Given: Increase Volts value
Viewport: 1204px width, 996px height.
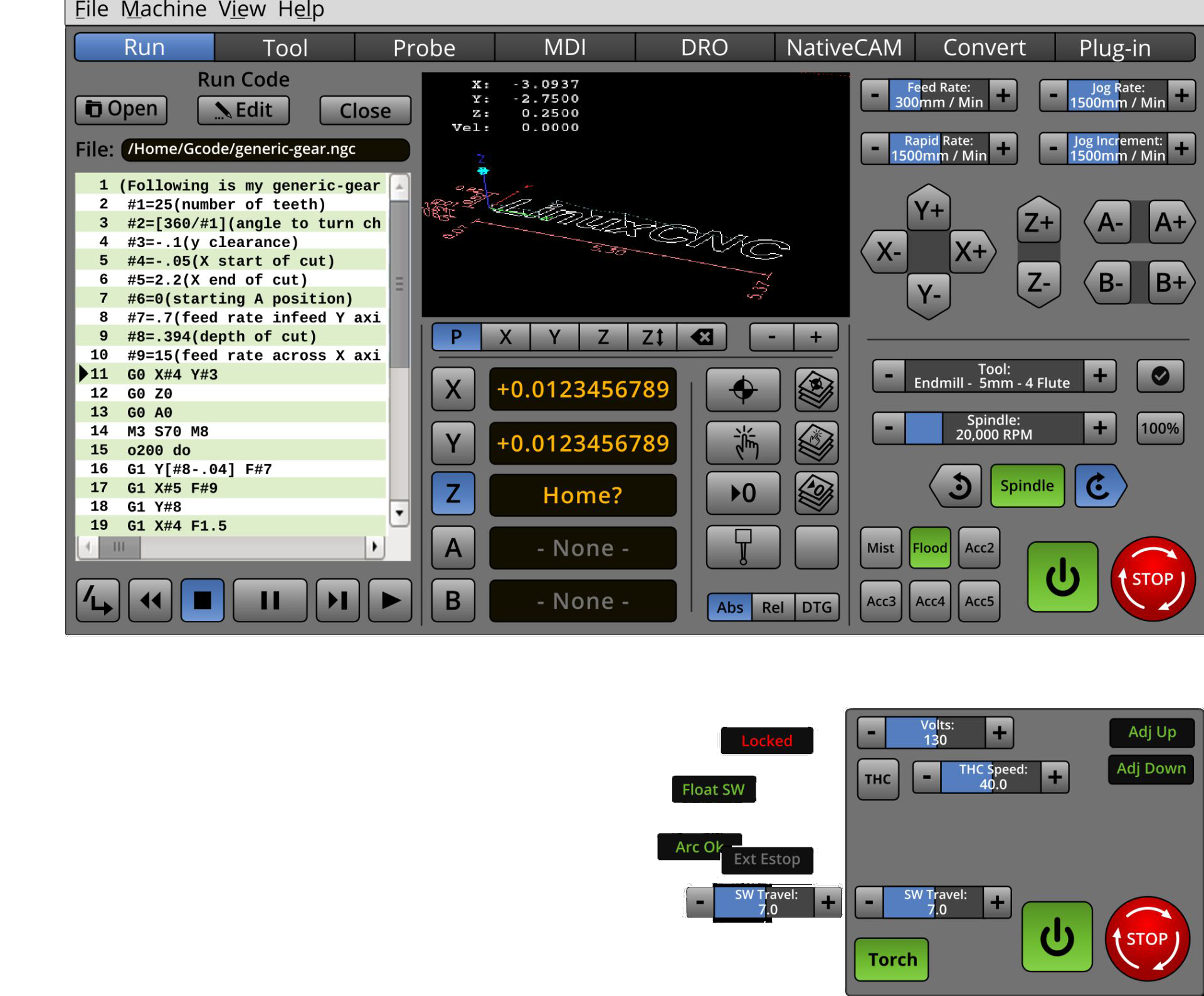Looking at the screenshot, I should (x=1000, y=732).
